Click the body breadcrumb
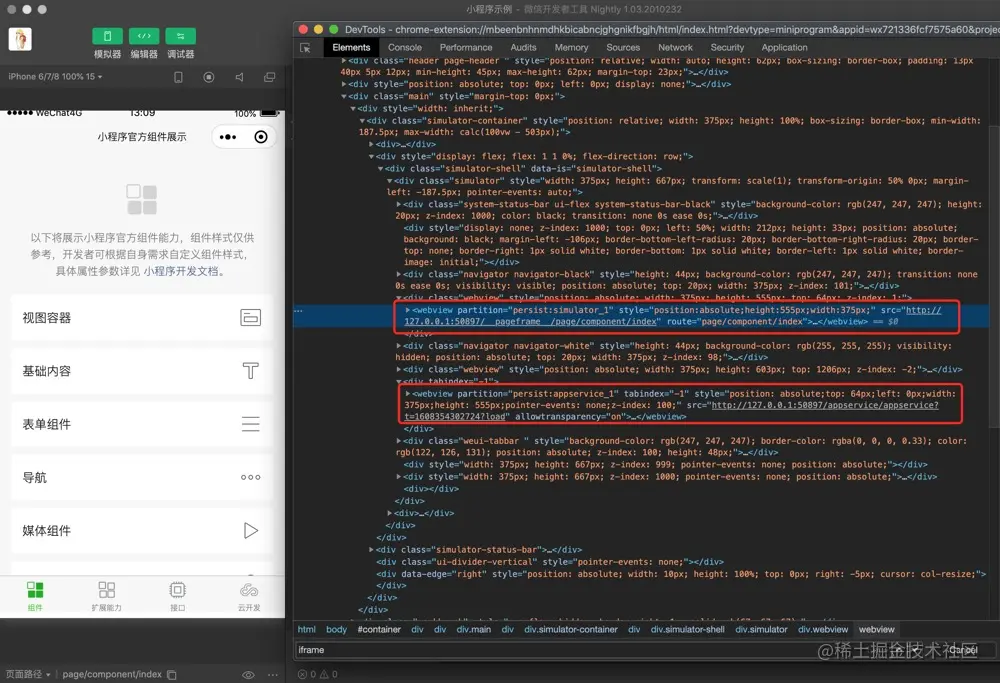 (336, 629)
